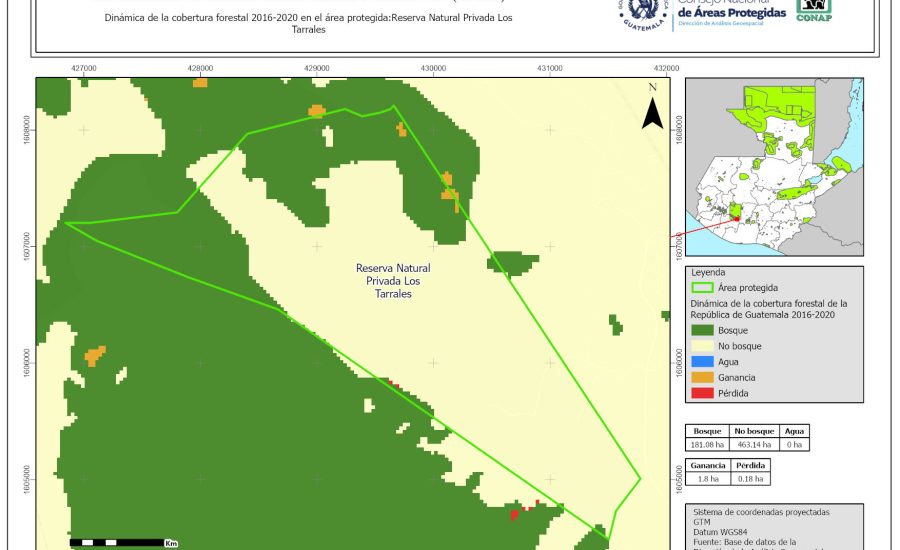This screenshot has width=900, height=550.
Task: Click the 1.8 ha Ganancia table cell
Action: (709, 479)
